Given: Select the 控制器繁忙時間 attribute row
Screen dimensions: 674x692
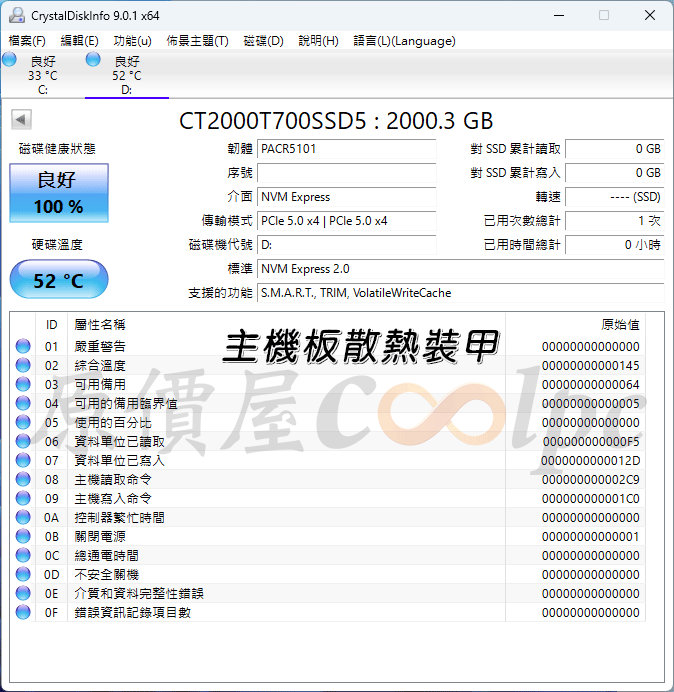Looking at the screenshot, I should (x=328, y=517).
